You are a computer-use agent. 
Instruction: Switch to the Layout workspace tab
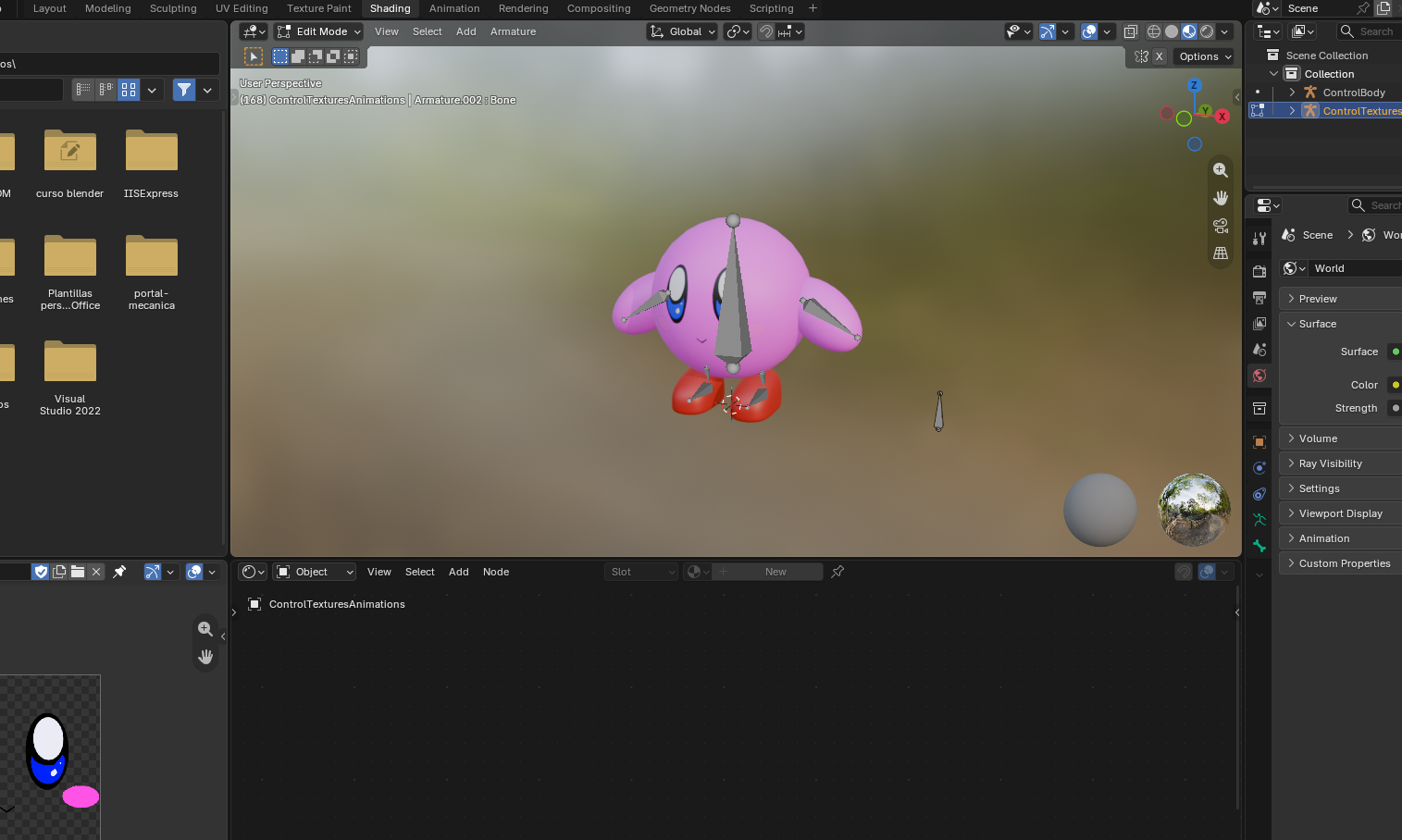(x=50, y=8)
